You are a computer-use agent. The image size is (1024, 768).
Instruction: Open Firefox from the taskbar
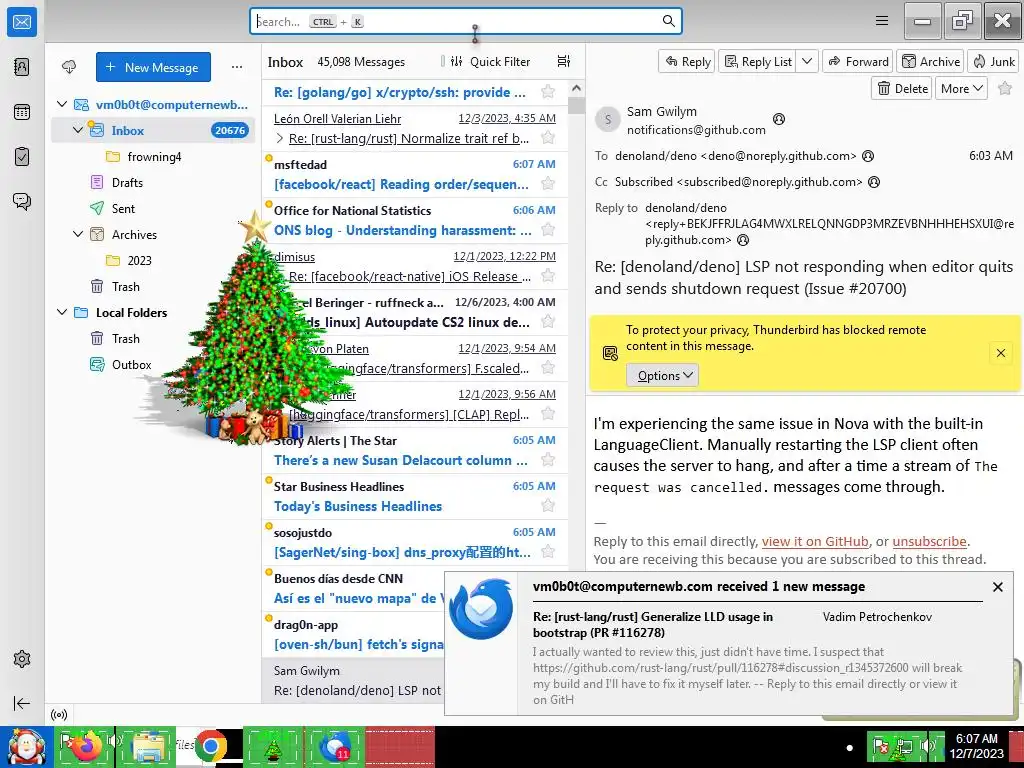tap(86, 746)
